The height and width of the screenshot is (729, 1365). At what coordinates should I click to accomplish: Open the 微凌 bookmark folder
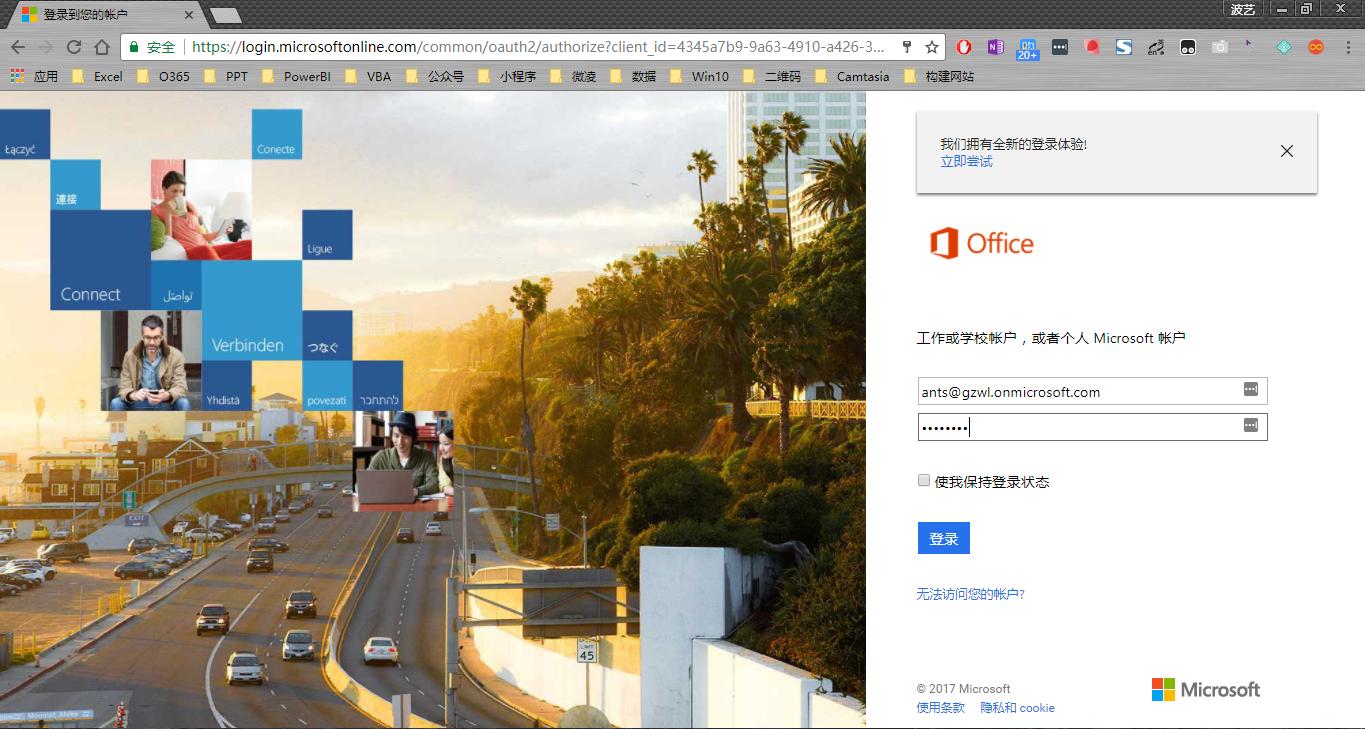point(573,76)
